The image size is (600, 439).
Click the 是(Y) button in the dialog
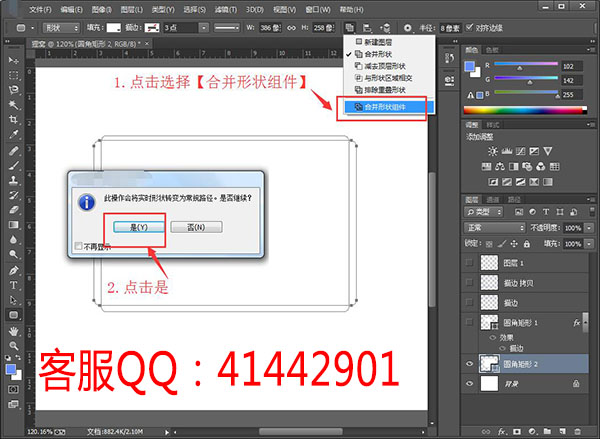(139, 227)
